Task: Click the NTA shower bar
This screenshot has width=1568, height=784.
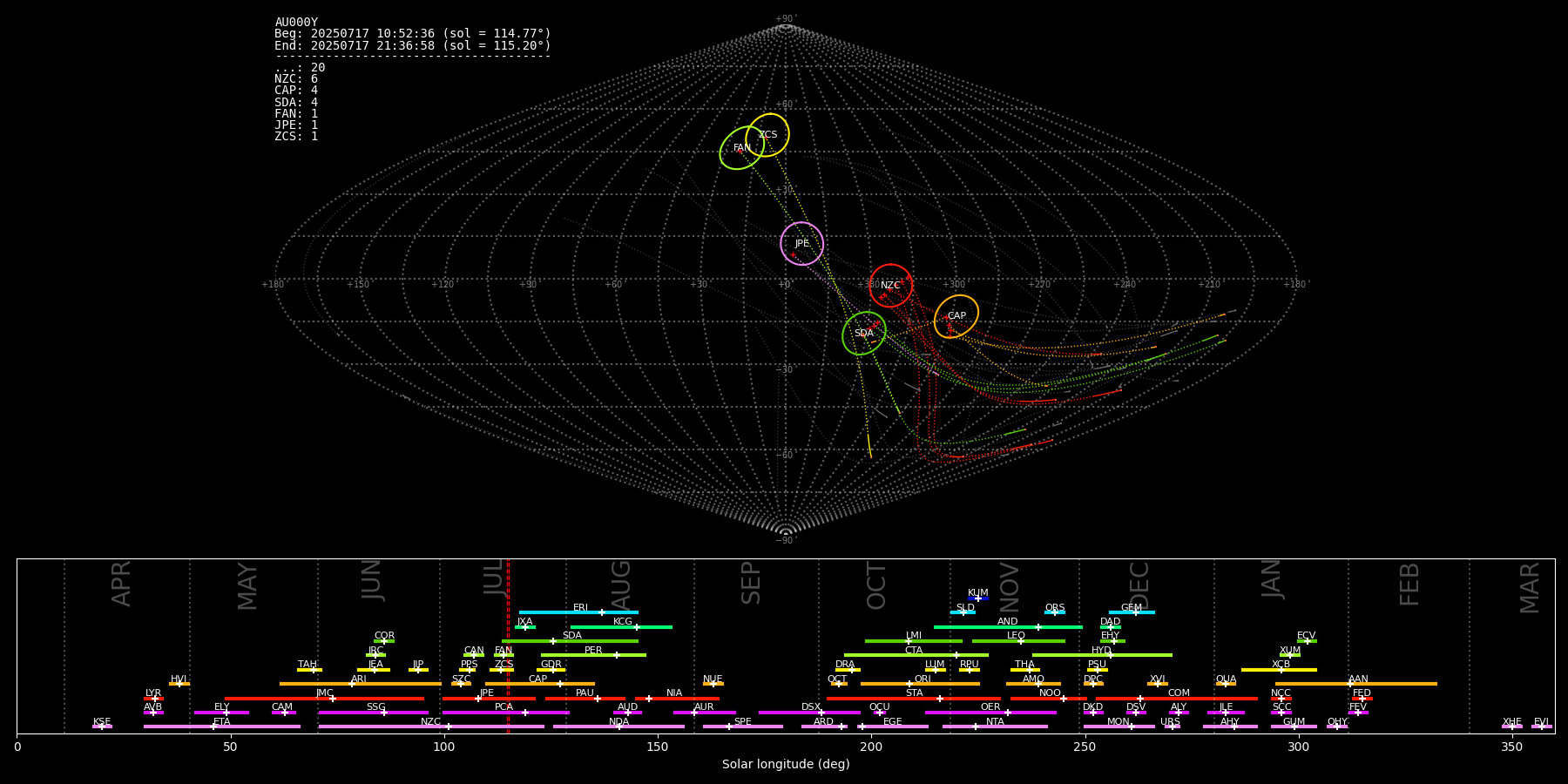Action: coord(995,727)
